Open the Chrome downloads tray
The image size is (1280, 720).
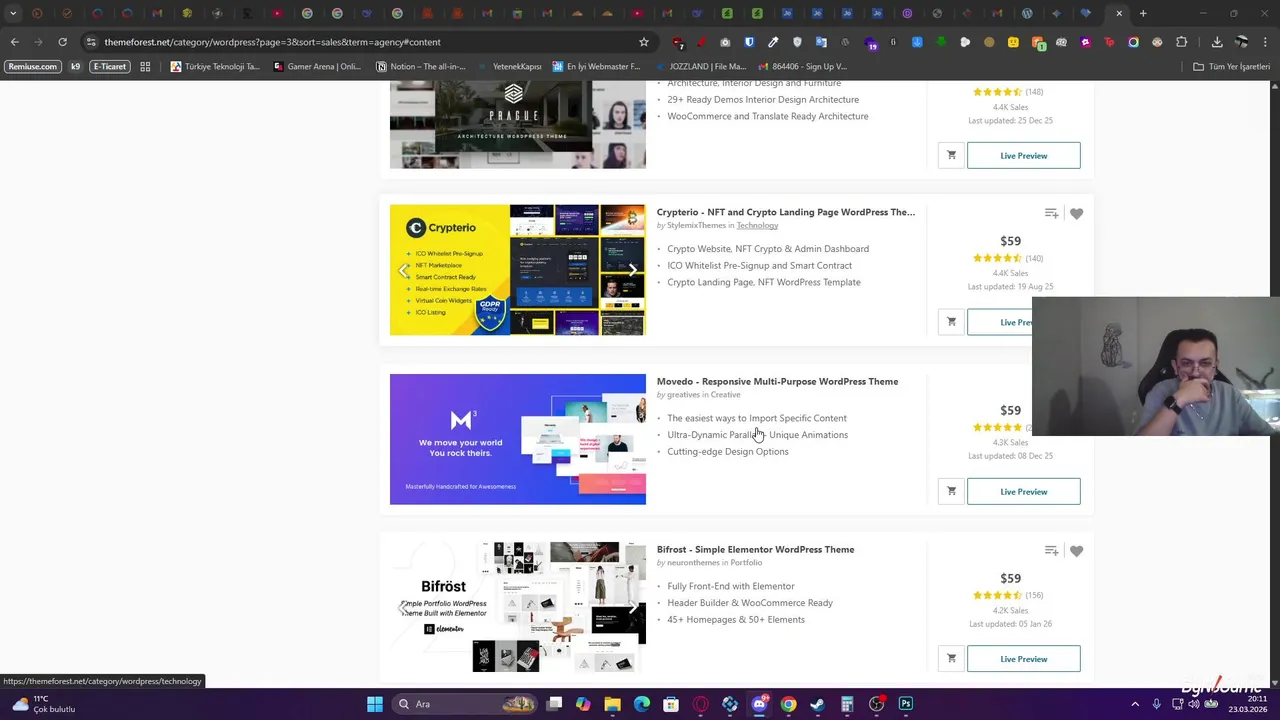pos(1217,42)
